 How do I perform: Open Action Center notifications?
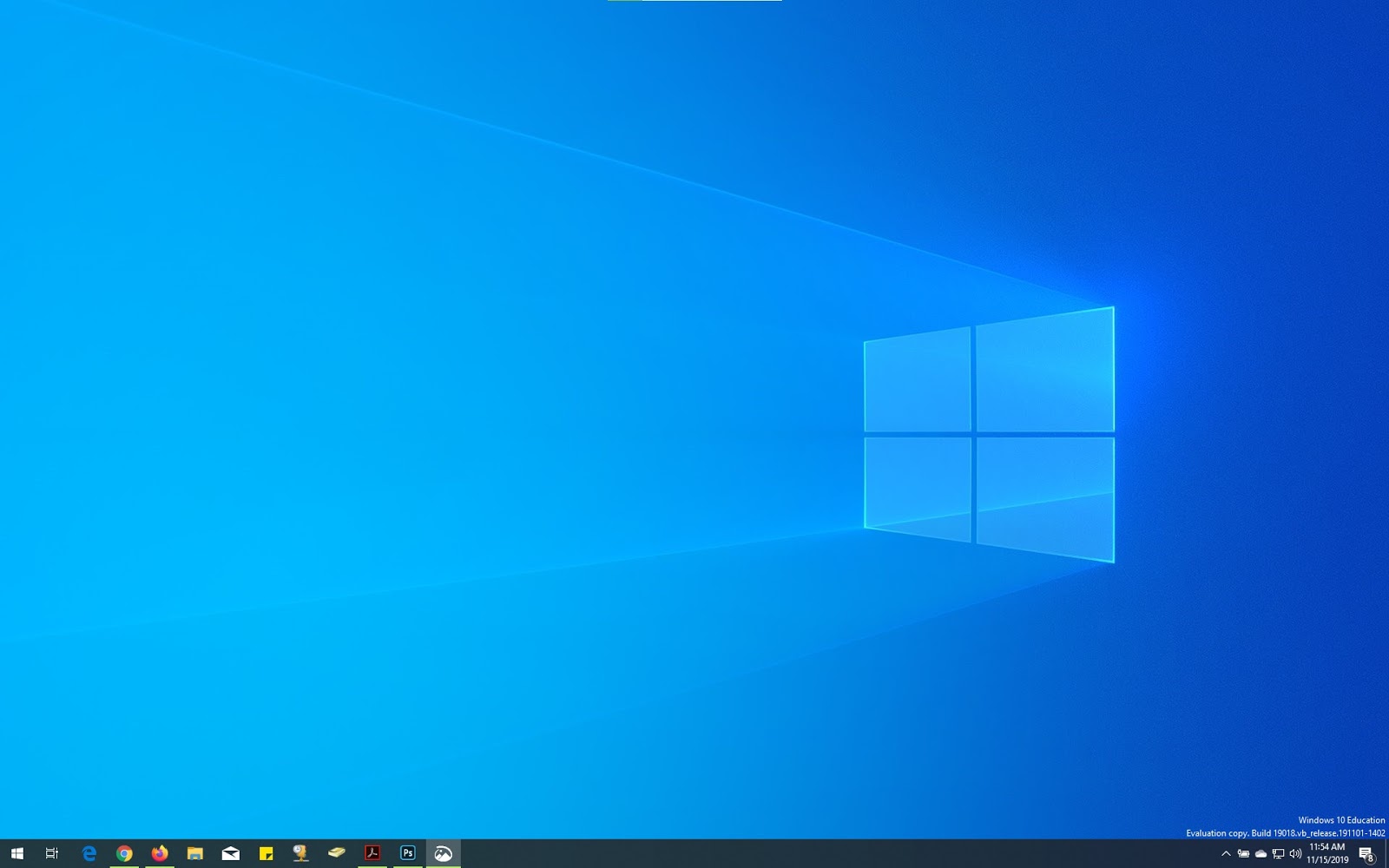click(x=1366, y=853)
